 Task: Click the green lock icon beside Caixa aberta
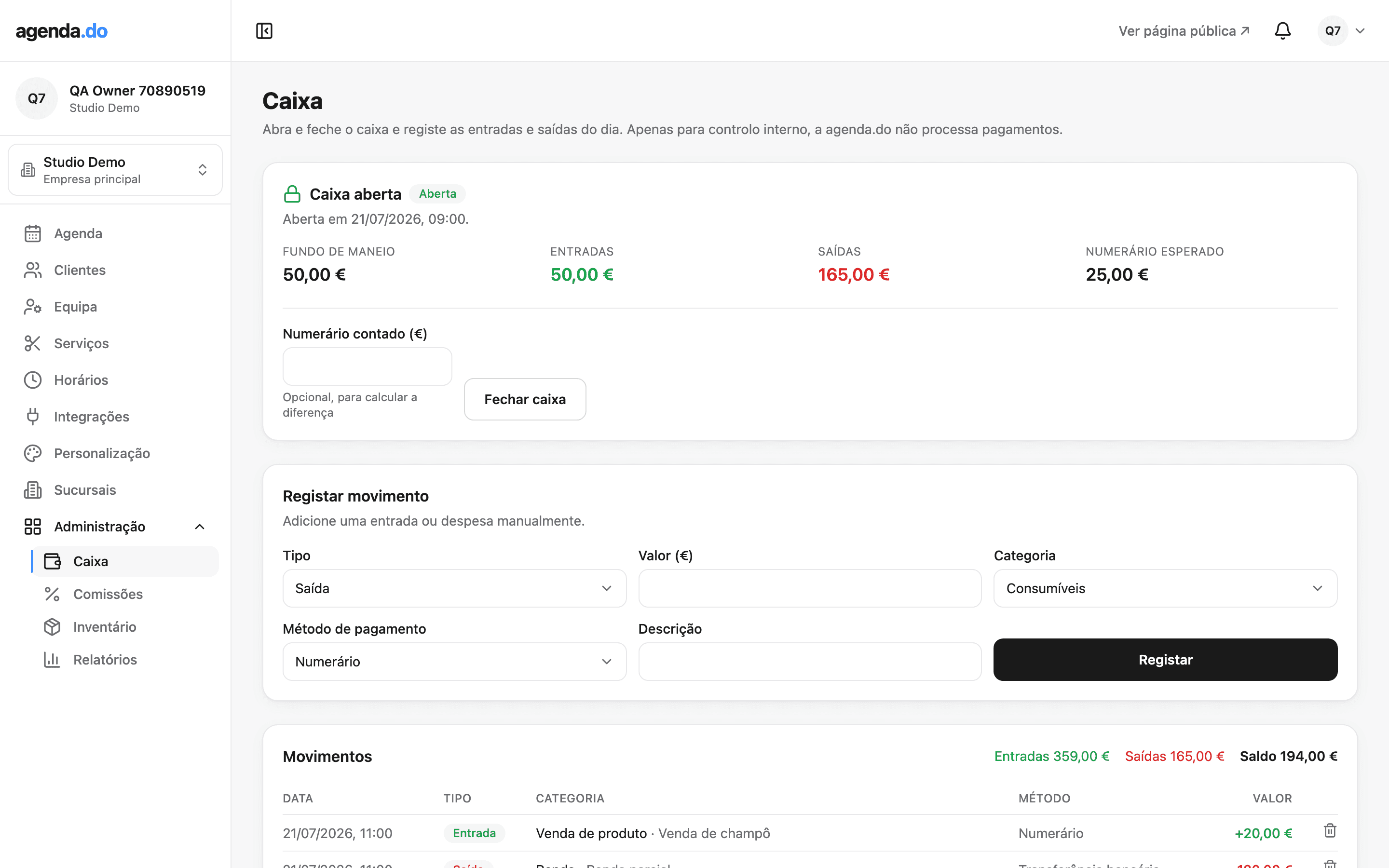pos(292,194)
